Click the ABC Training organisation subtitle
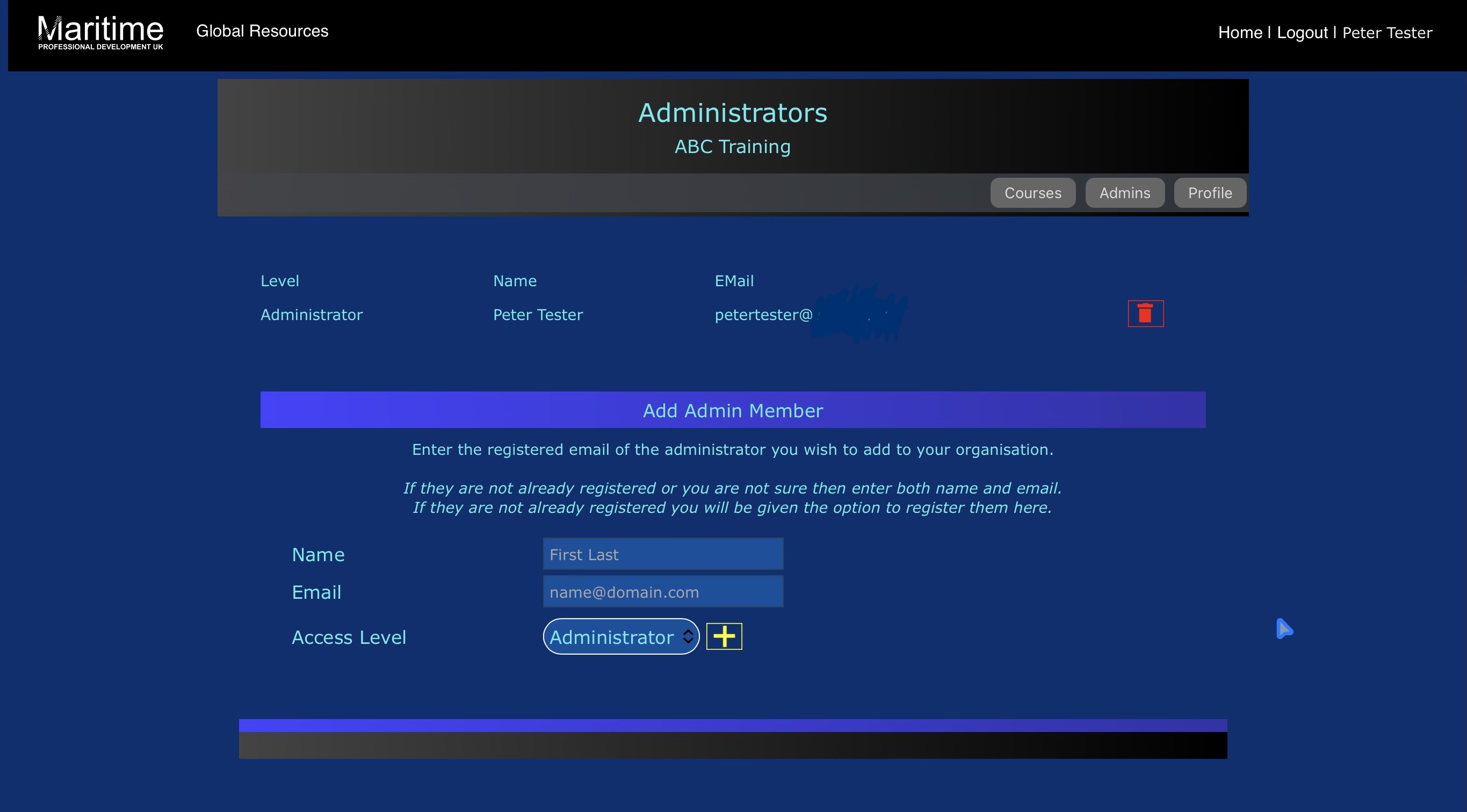This screenshot has width=1467, height=812. tap(732, 146)
